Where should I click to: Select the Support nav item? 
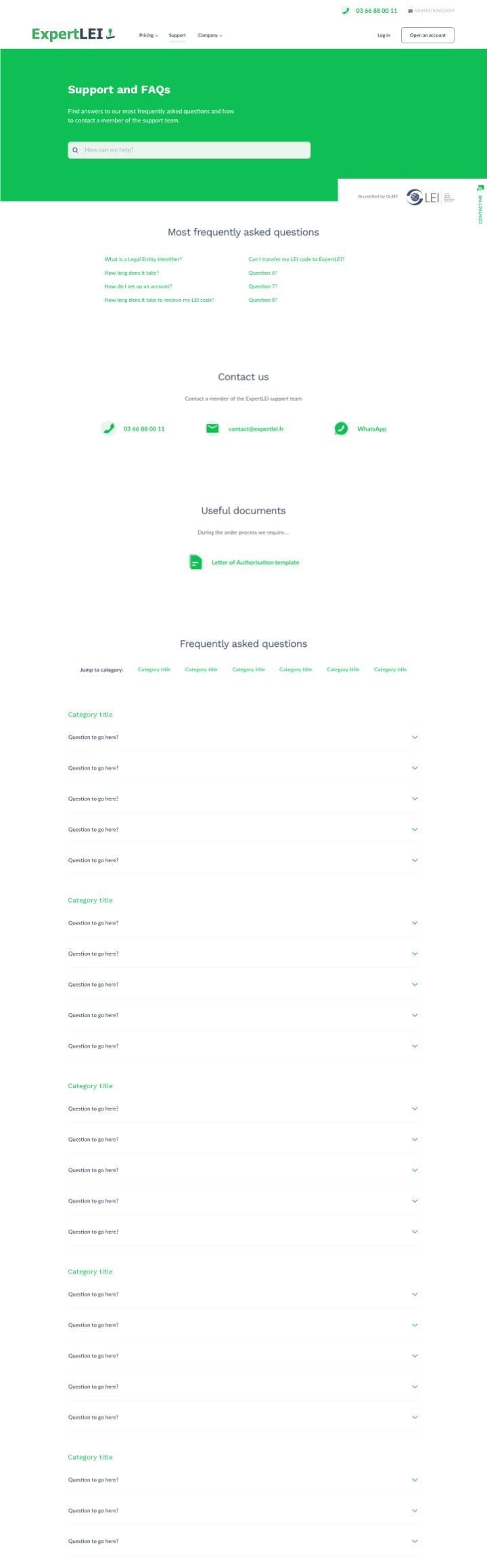click(x=177, y=35)
